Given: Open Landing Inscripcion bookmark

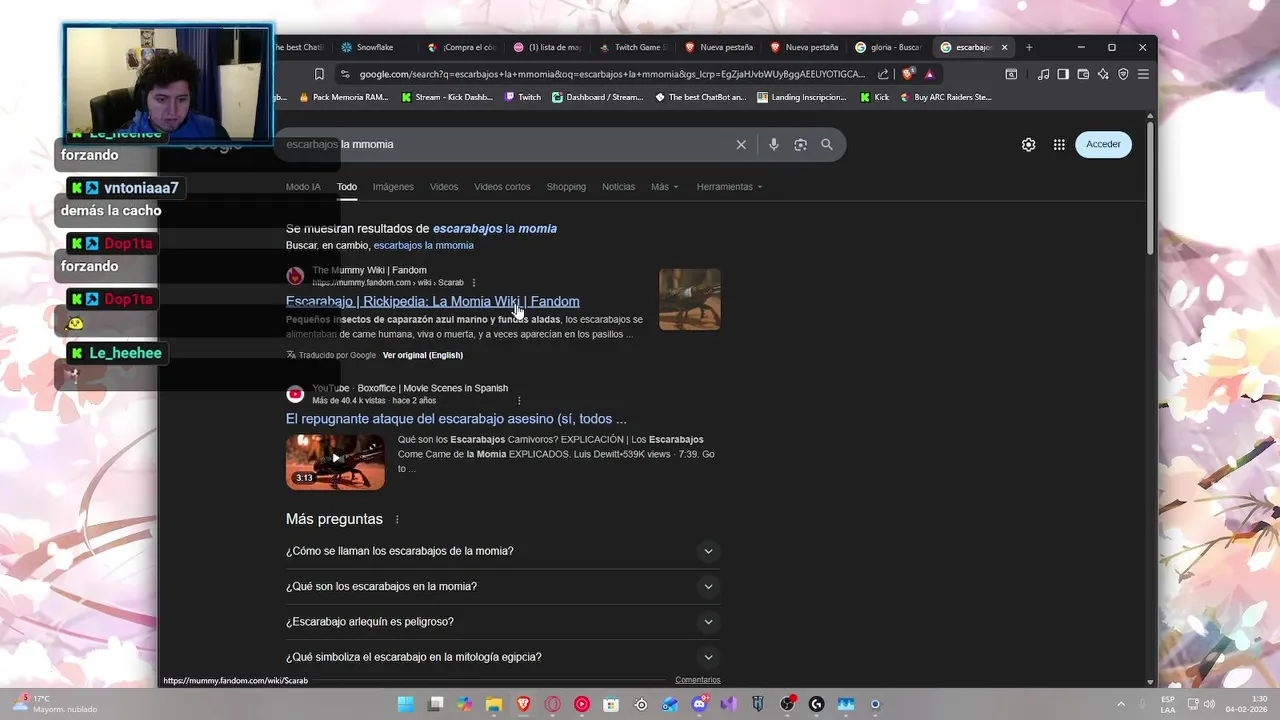Looking at the screenshot, I should click(803, 97).
